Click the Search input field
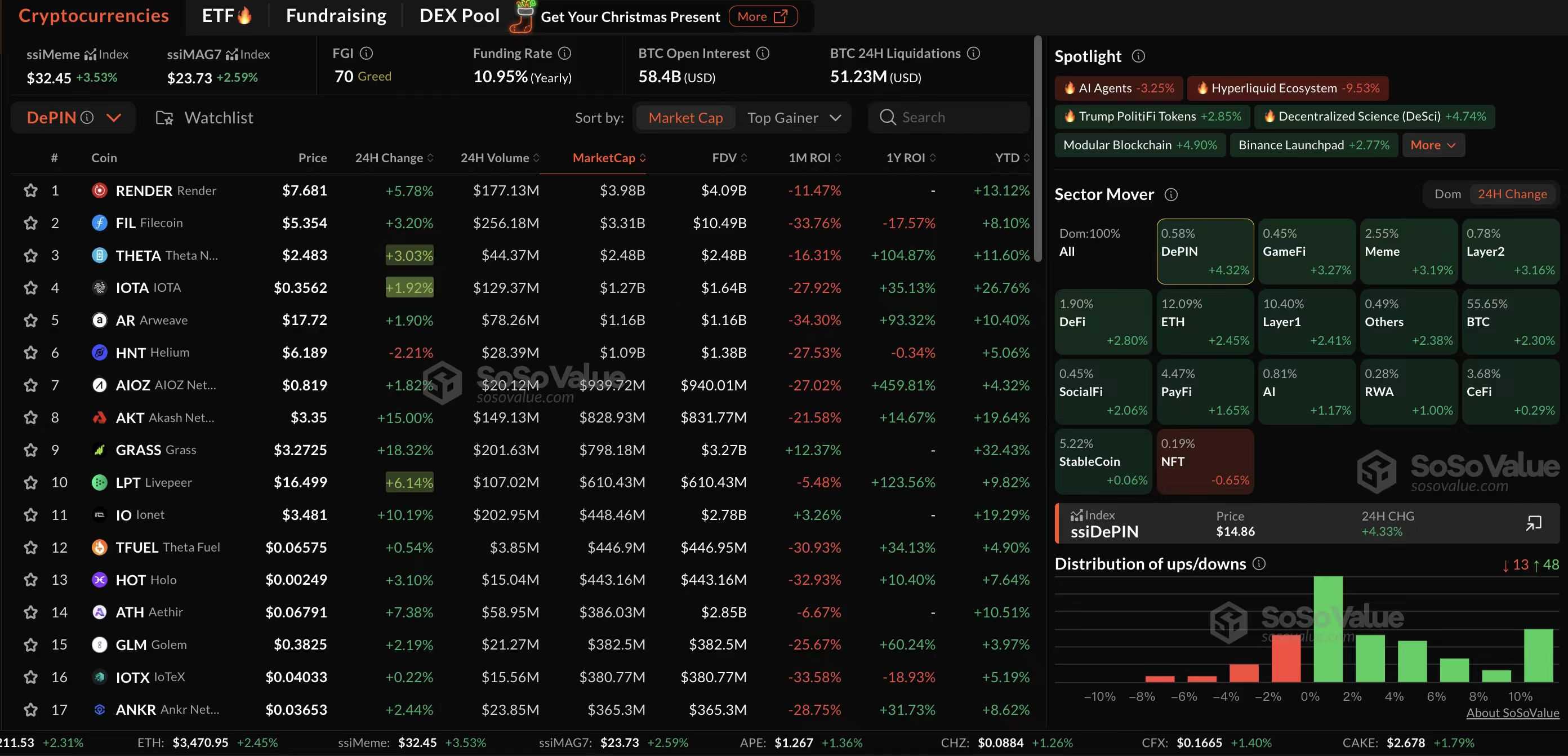Image resolution: width=1568 pixels, height=756 pixels. coord(950,118)
